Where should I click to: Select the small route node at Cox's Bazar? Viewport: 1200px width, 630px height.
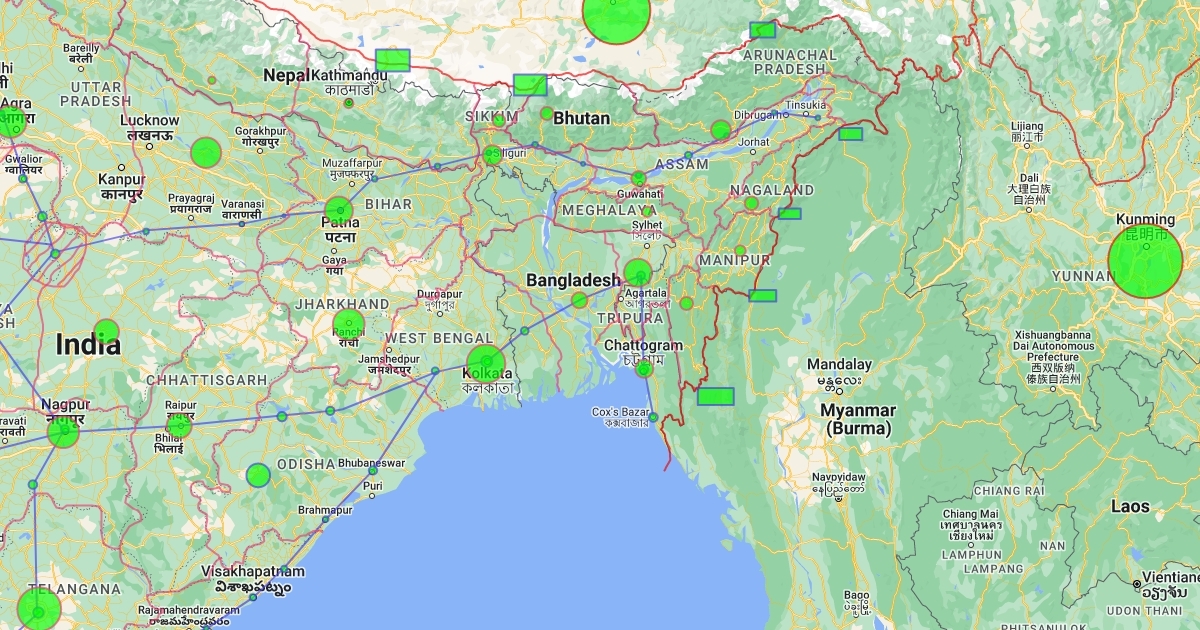coord(653,417)
